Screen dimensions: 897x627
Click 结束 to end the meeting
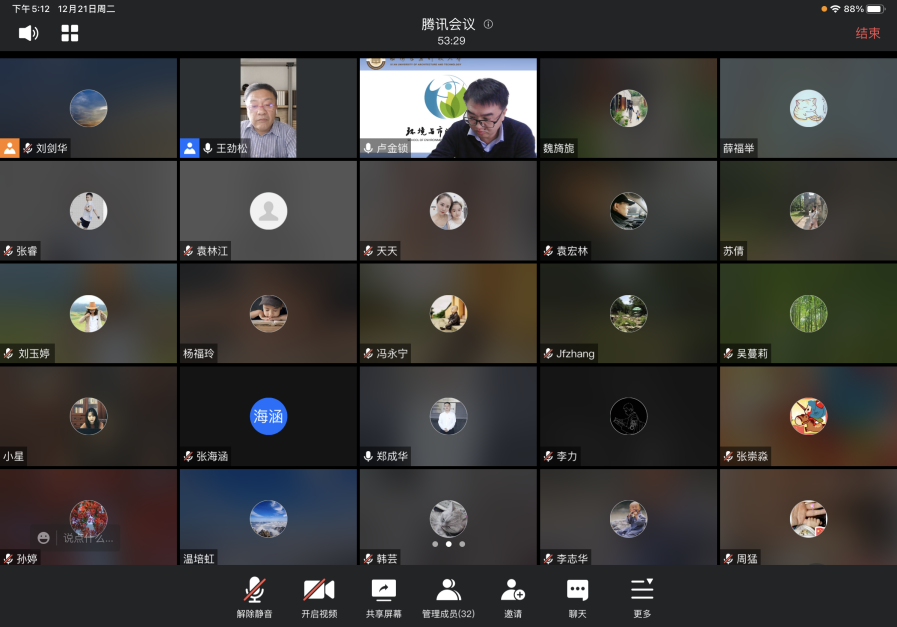[x=867, y=33]
